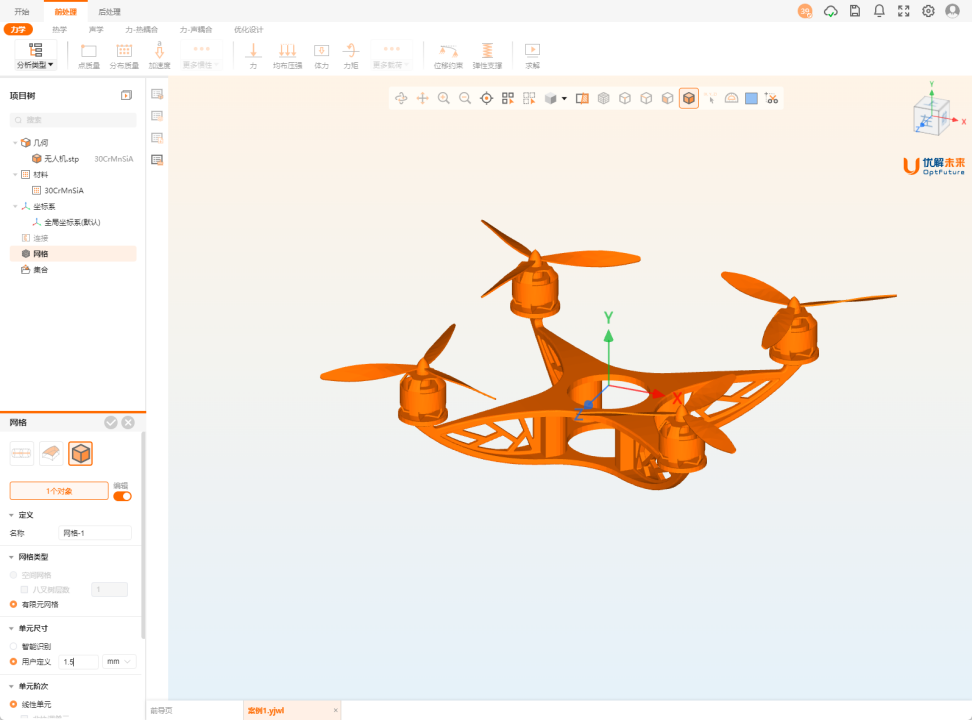
Task: Click the blue background color swatch
Action: [751, 98]
